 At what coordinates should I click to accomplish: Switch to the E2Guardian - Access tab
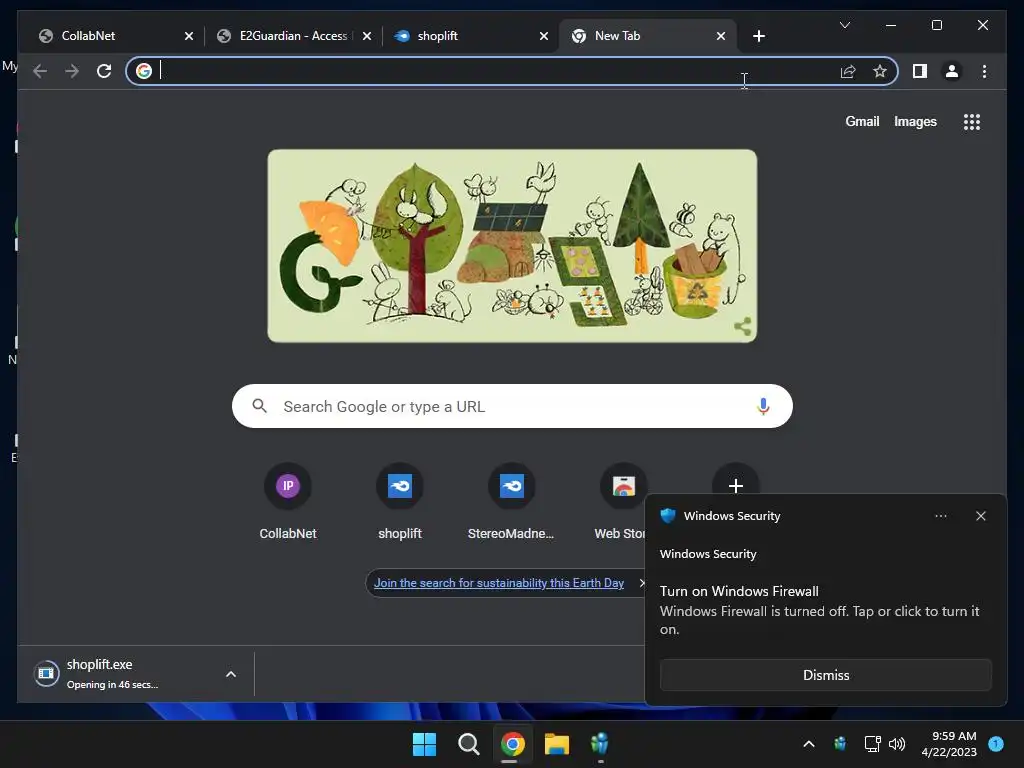coord(293,36)
